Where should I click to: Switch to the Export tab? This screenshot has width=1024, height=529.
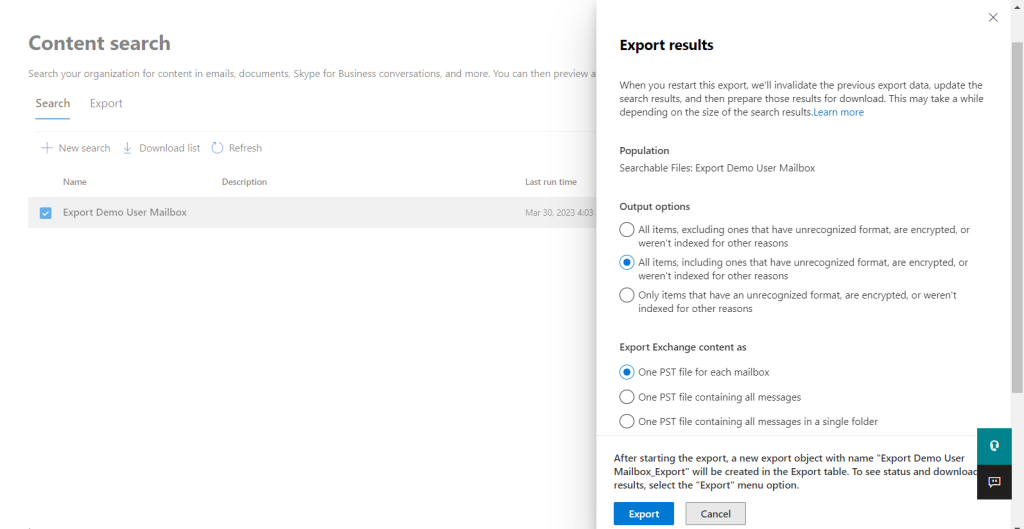pos(106,103)
